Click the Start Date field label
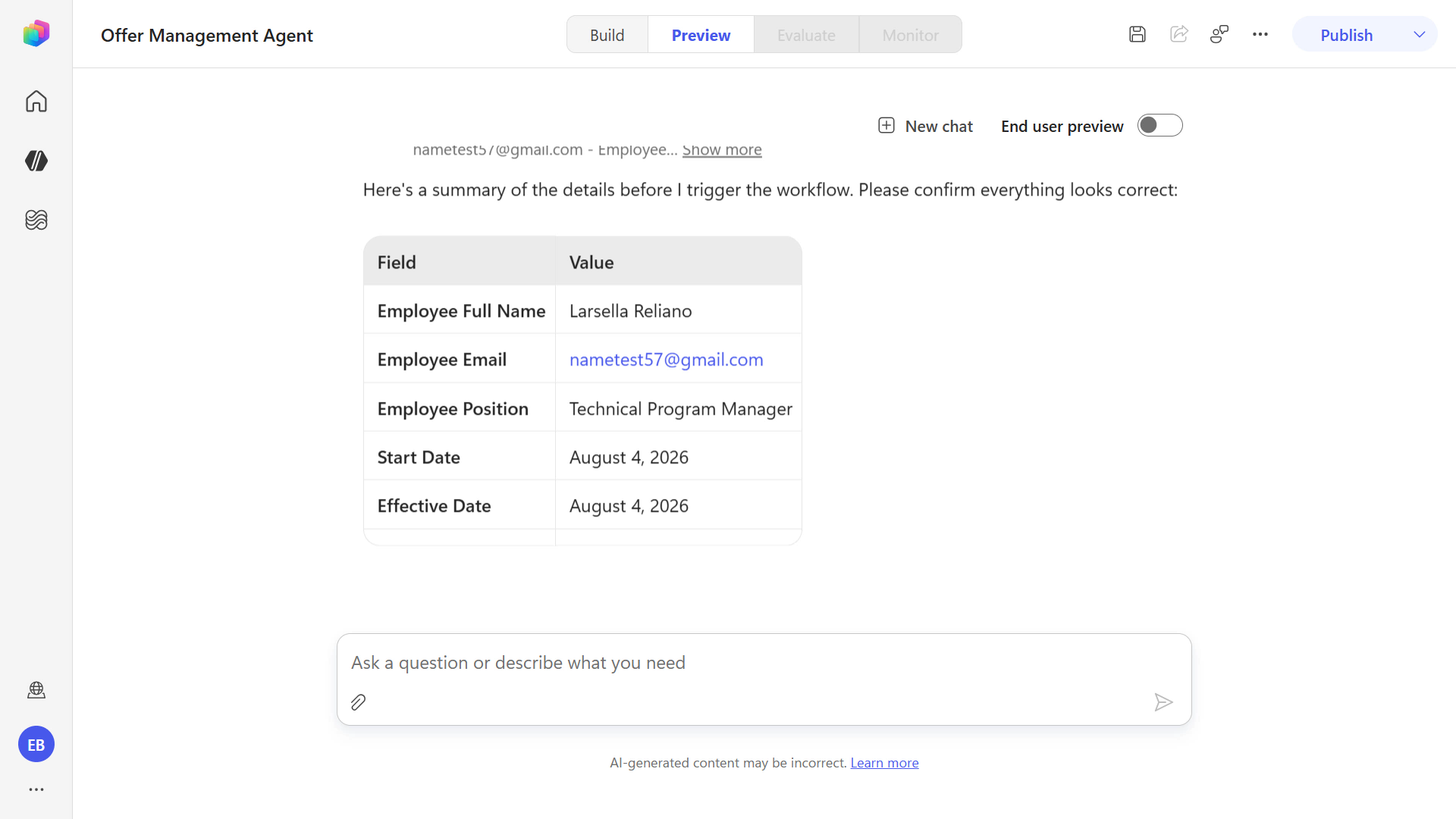 point(419,457)
